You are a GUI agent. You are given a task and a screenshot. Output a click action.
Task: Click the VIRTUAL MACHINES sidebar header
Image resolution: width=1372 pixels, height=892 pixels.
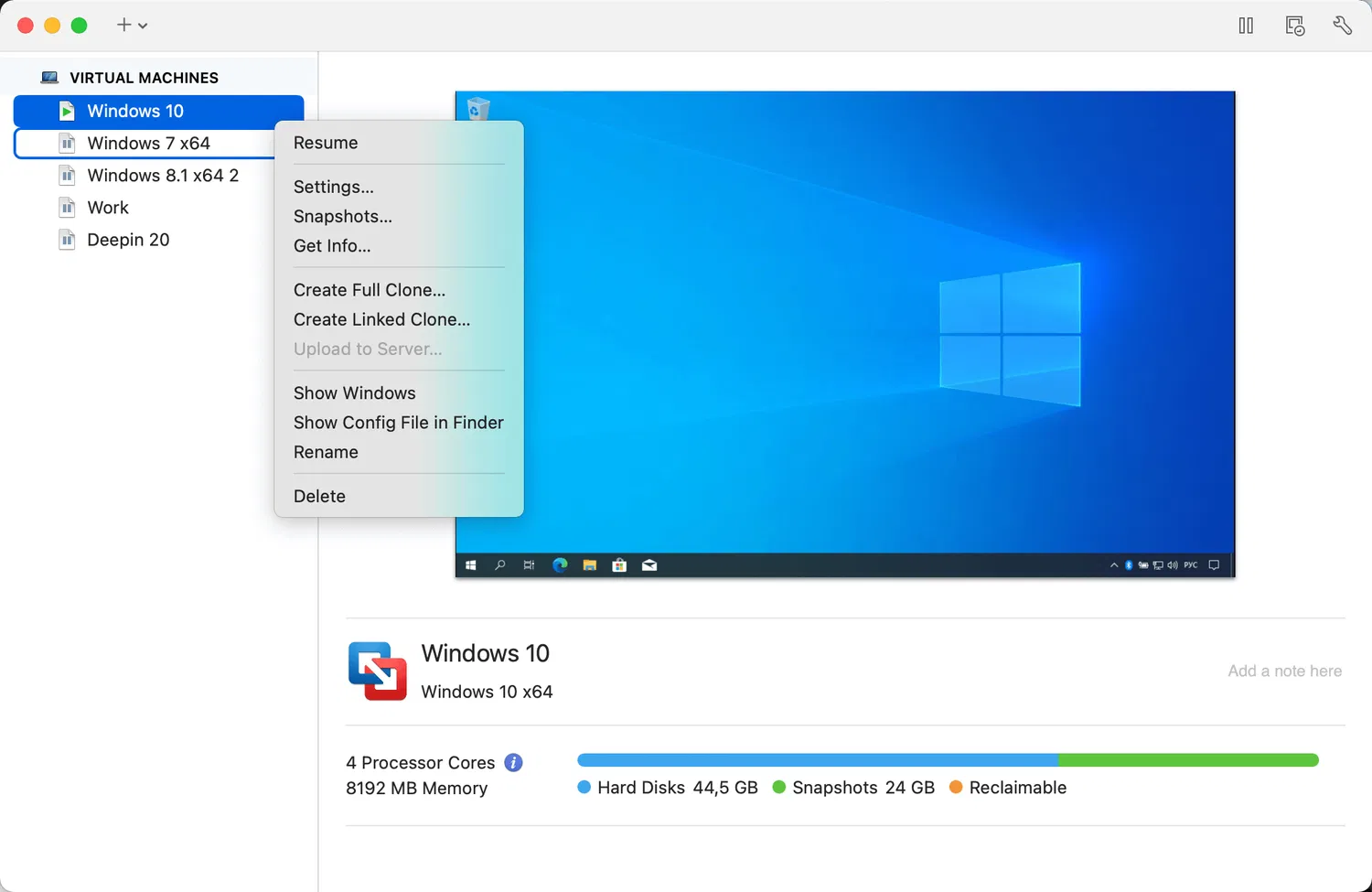tap(144, 78)
